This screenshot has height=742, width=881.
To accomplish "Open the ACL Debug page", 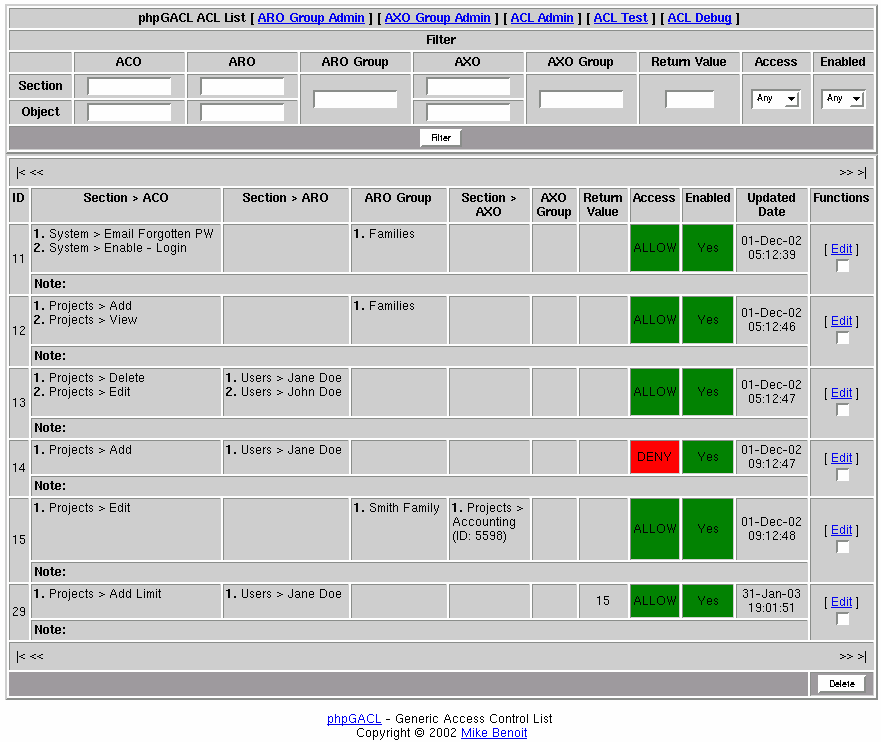I will [x=699, y=18].
